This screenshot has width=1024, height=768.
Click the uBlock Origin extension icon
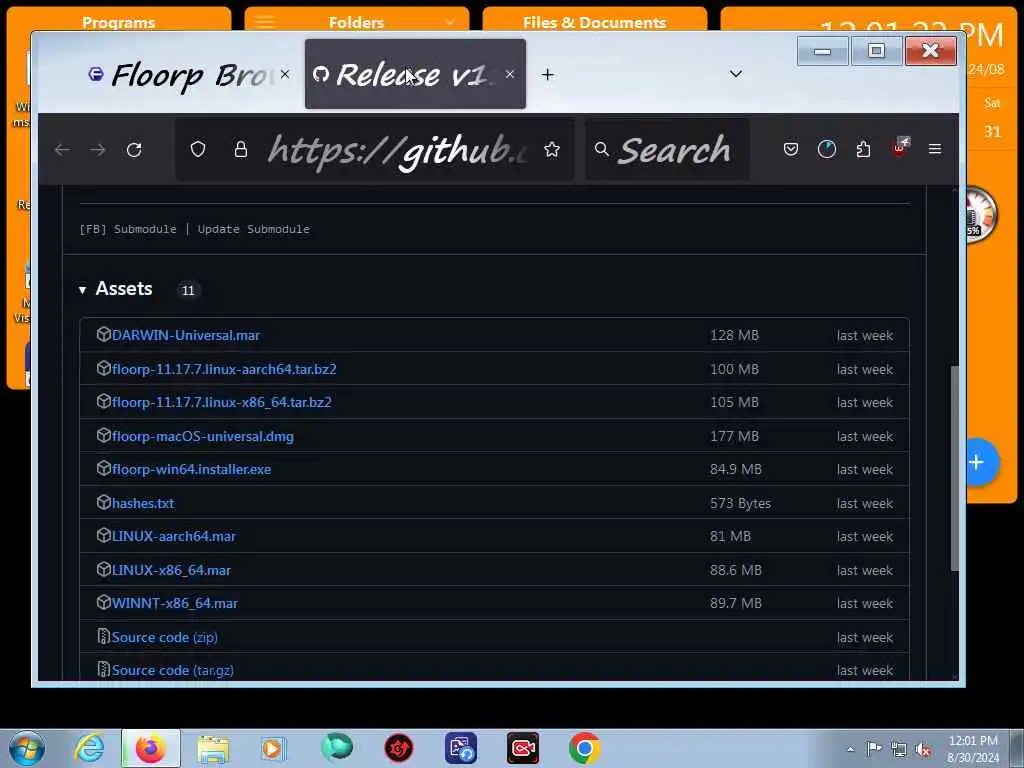pos(900,148)
